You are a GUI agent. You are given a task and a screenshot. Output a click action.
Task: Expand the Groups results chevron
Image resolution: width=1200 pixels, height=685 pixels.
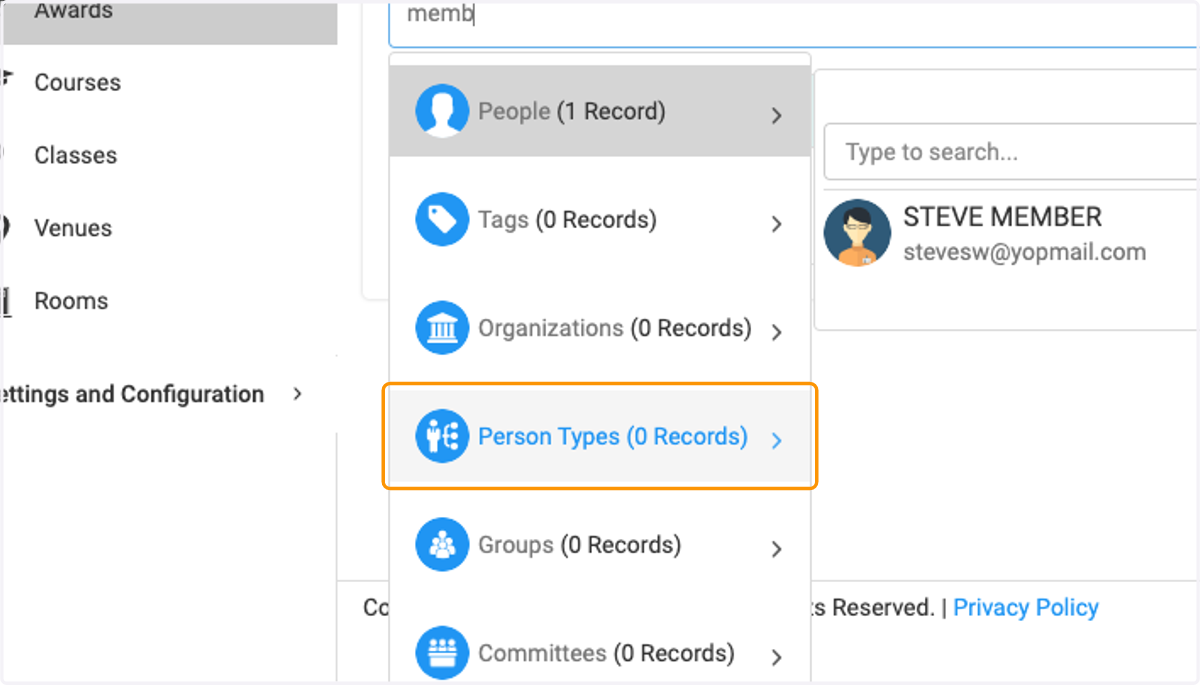coord(777,549)
